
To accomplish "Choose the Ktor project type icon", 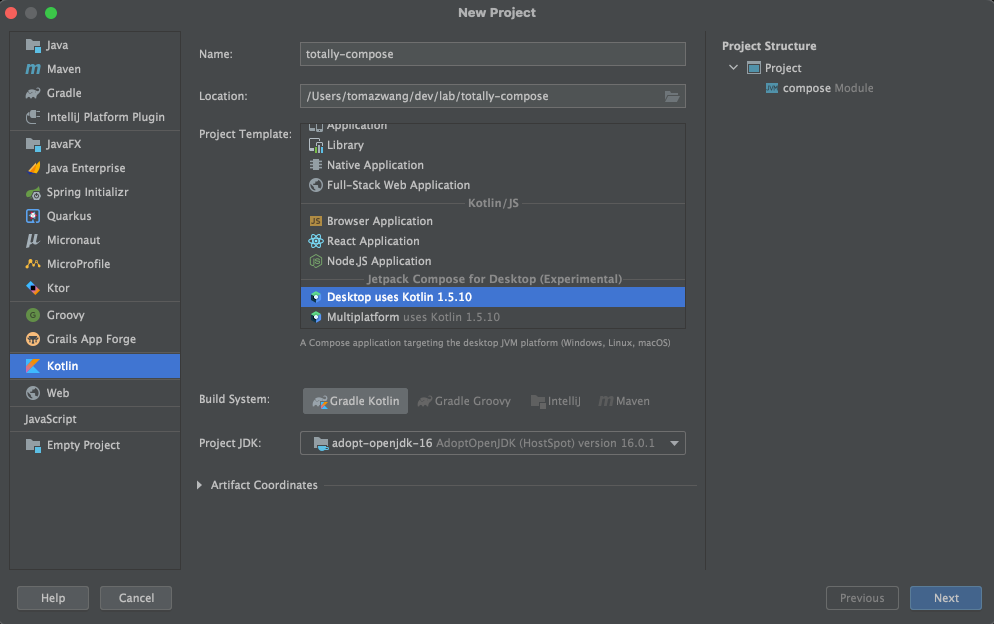I will (x=33, y=288).
